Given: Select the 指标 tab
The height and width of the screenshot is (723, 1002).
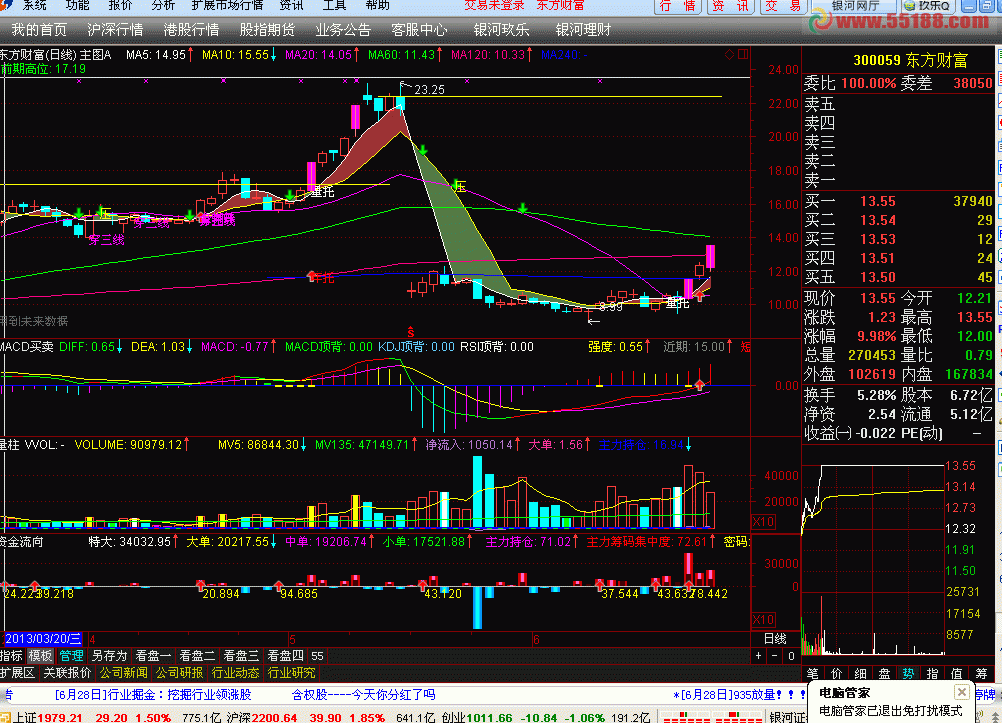Looking at the screenshot, I should click(12, 655).
